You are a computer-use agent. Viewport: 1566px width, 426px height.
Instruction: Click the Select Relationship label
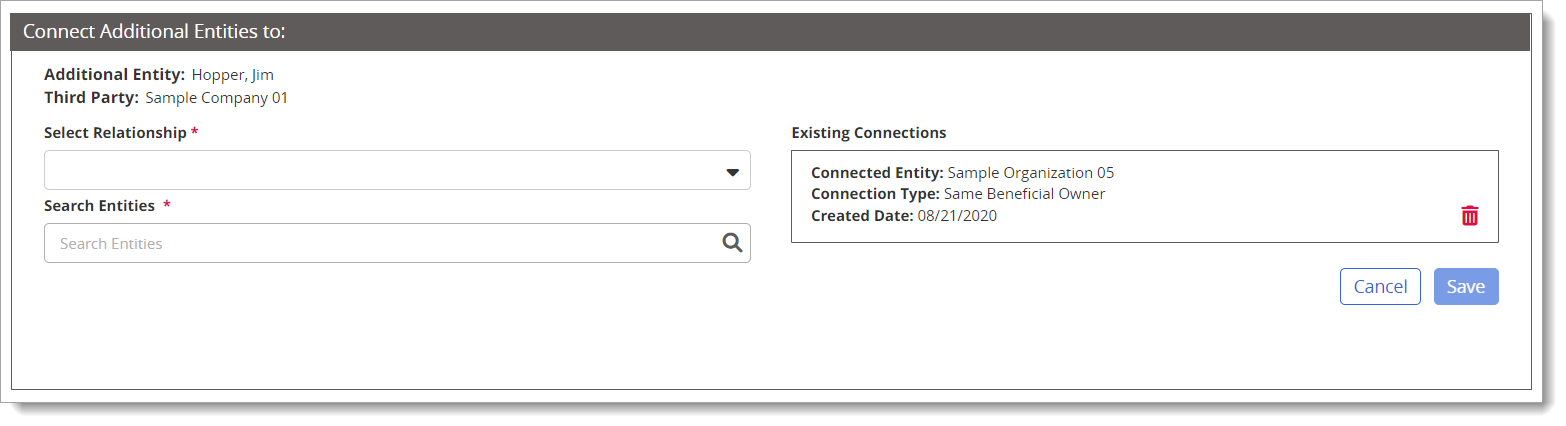pyautogui.click(x=115, y=132)
